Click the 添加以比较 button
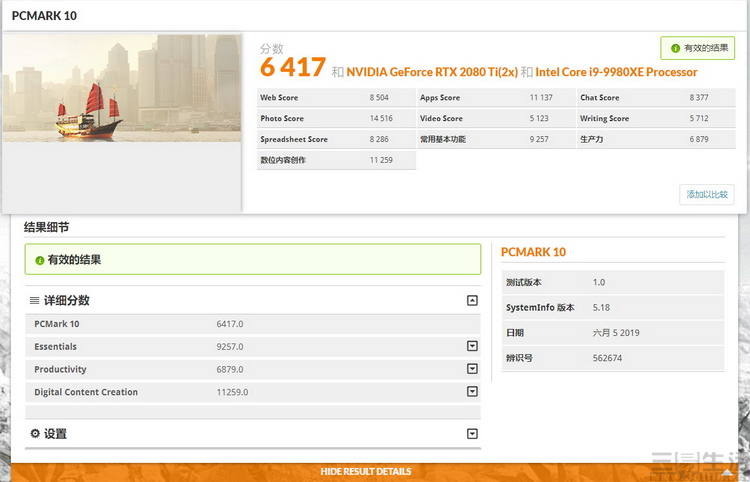750x482 pixels. click(706, 194)
